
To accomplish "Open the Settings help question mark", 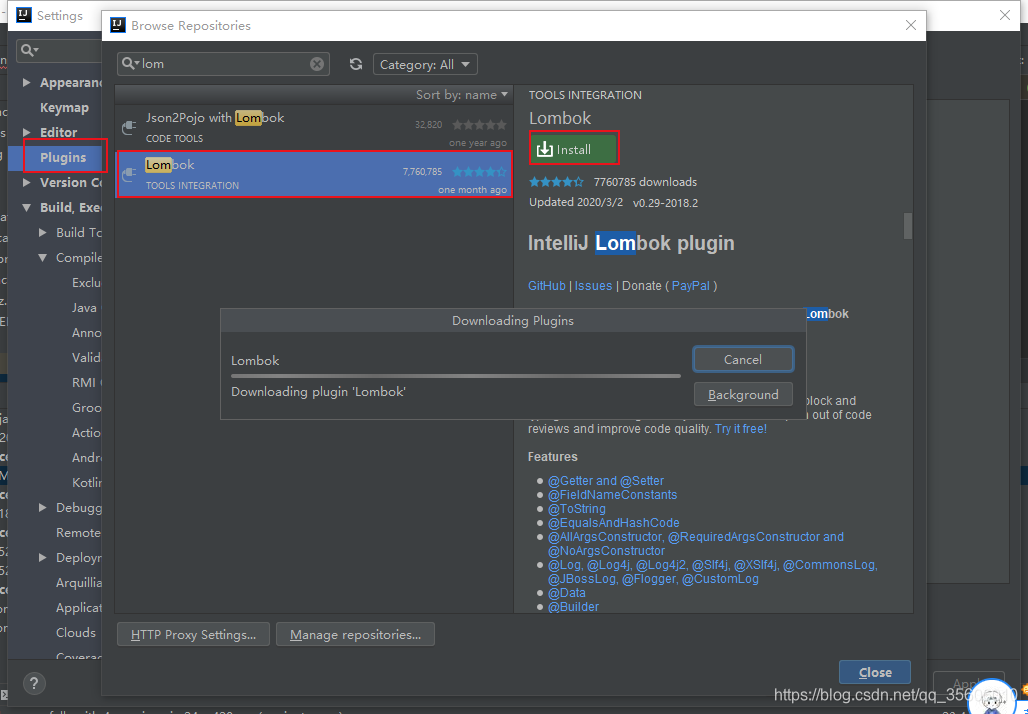I will pos(34,683).
